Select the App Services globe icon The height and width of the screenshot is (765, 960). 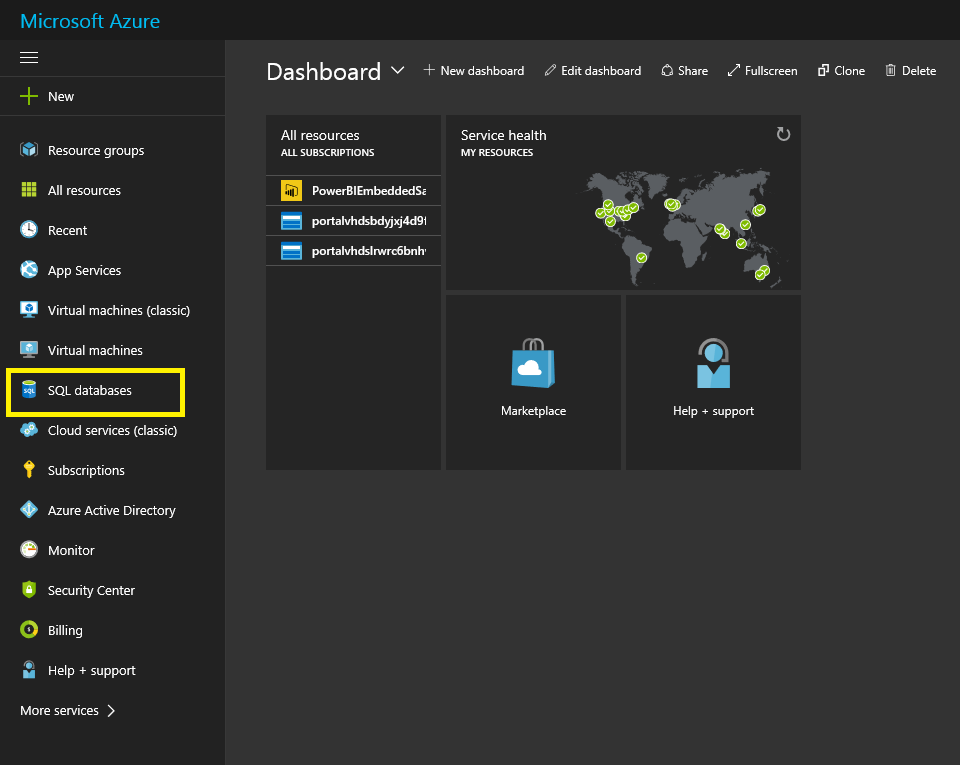(x=29, y=270)
